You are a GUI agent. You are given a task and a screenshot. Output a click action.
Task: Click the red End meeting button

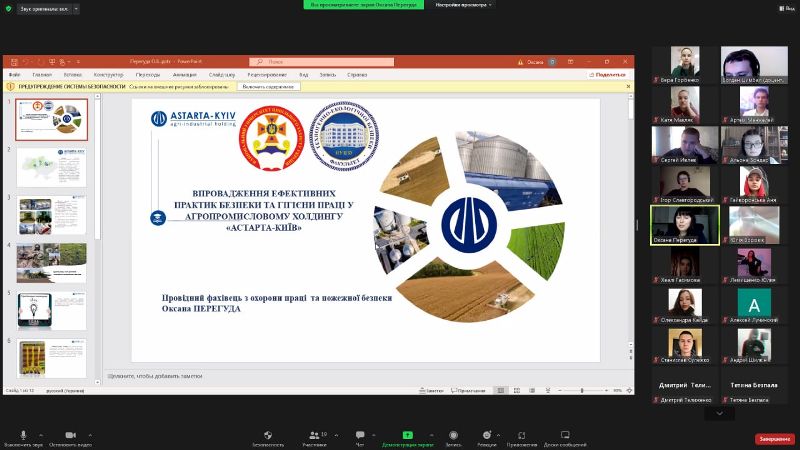coord(773,438)
